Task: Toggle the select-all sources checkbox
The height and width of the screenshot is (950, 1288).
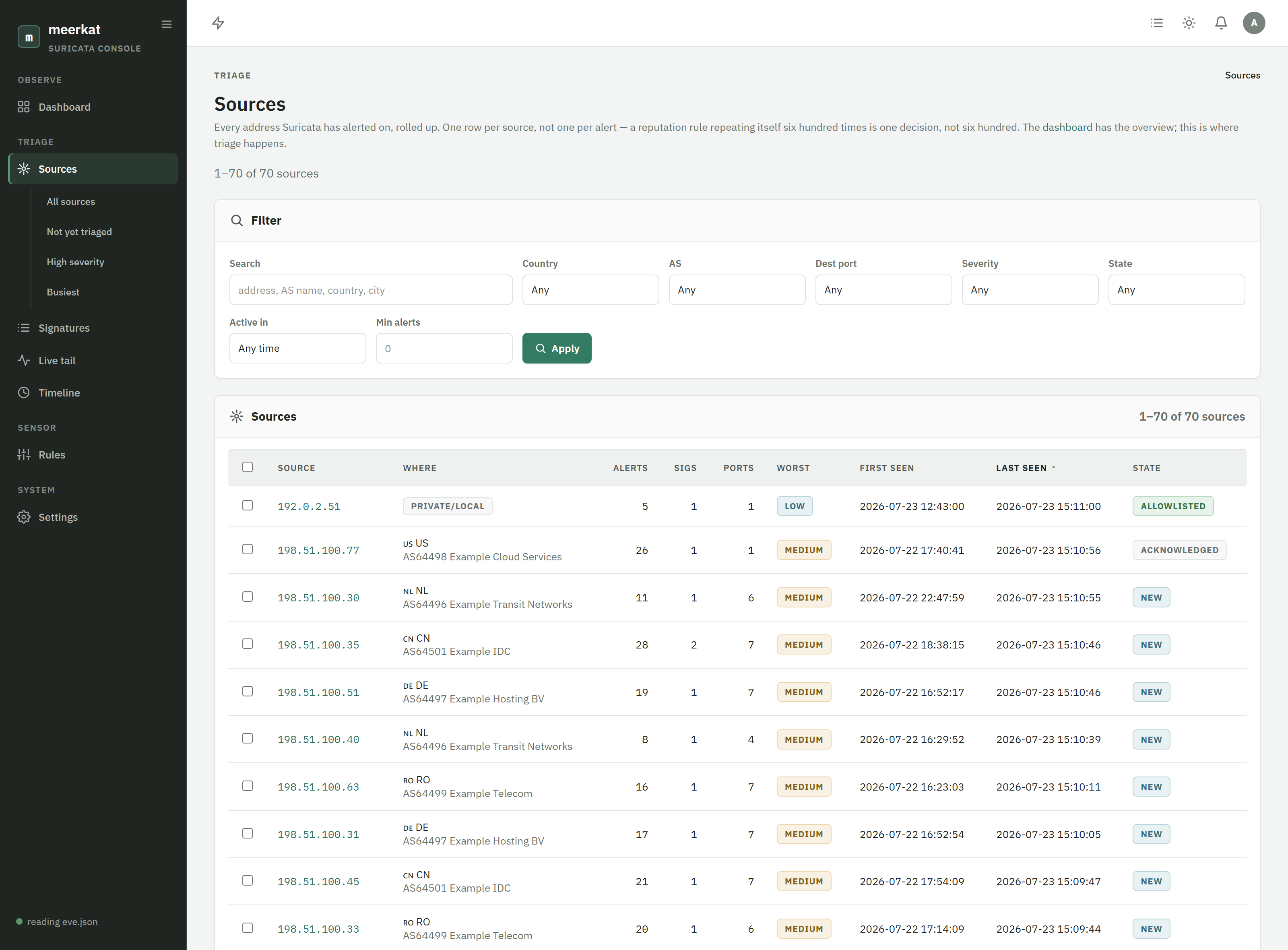Action: point(247,467)
